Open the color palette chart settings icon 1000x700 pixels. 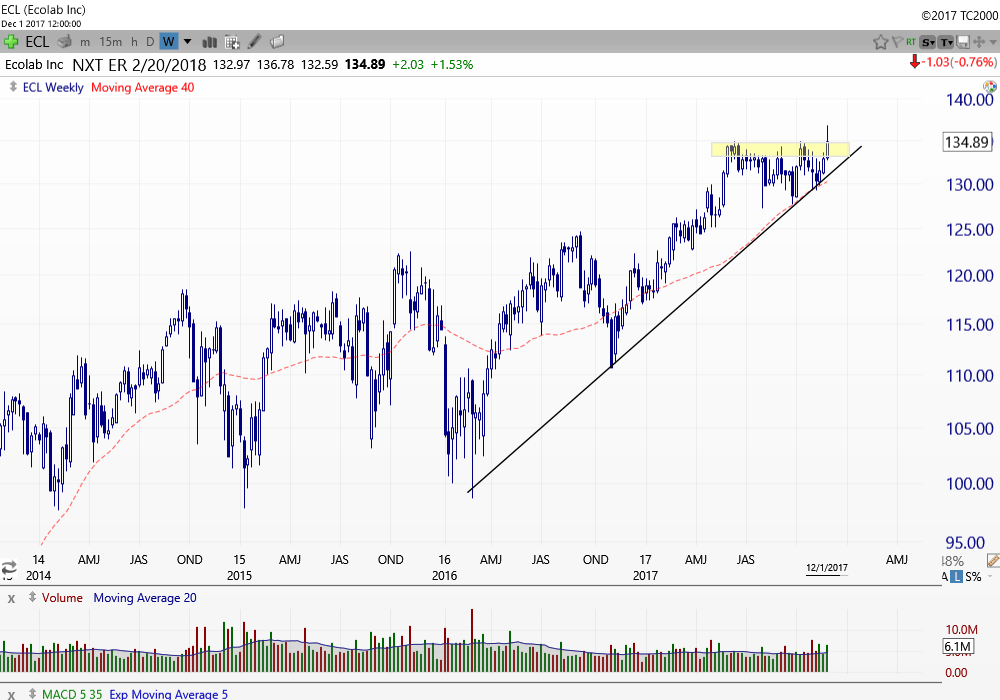pyautogui.click(x=989, y=87)
